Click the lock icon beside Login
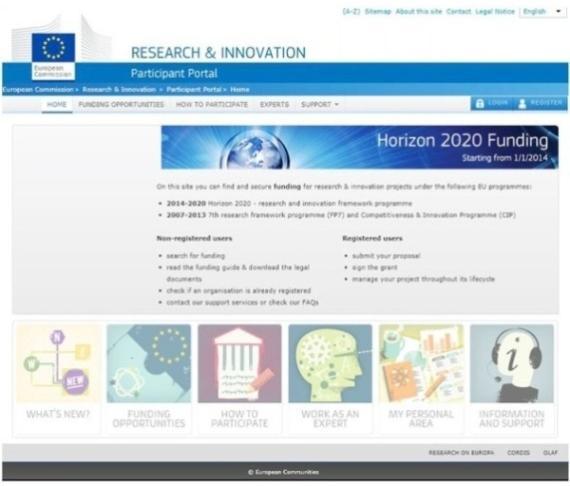The width and height of the screenshot is (570, 486). click(x=480, y=104)
